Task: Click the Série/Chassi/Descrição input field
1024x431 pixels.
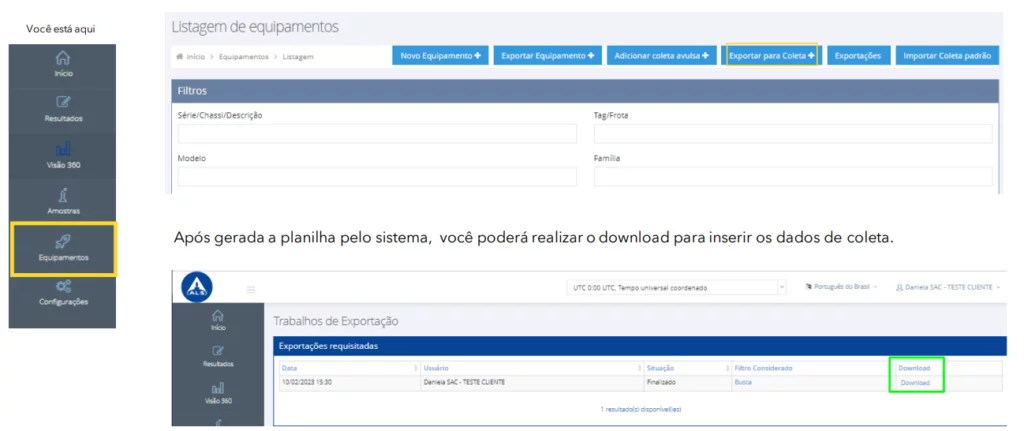Action: pos(376,134)
